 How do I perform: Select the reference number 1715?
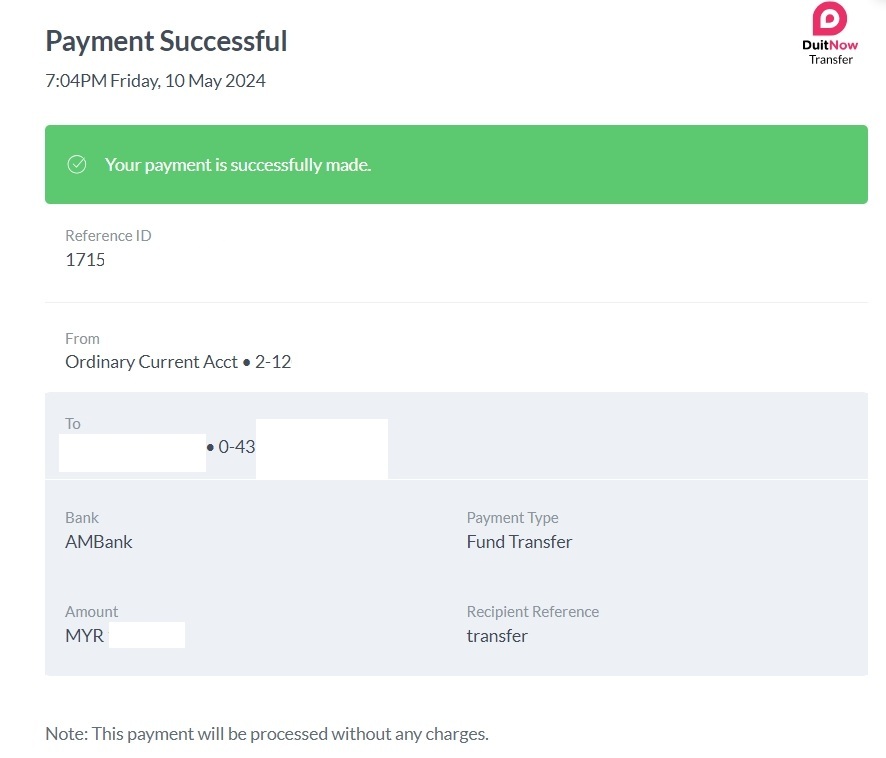click(x=85, y=260)
